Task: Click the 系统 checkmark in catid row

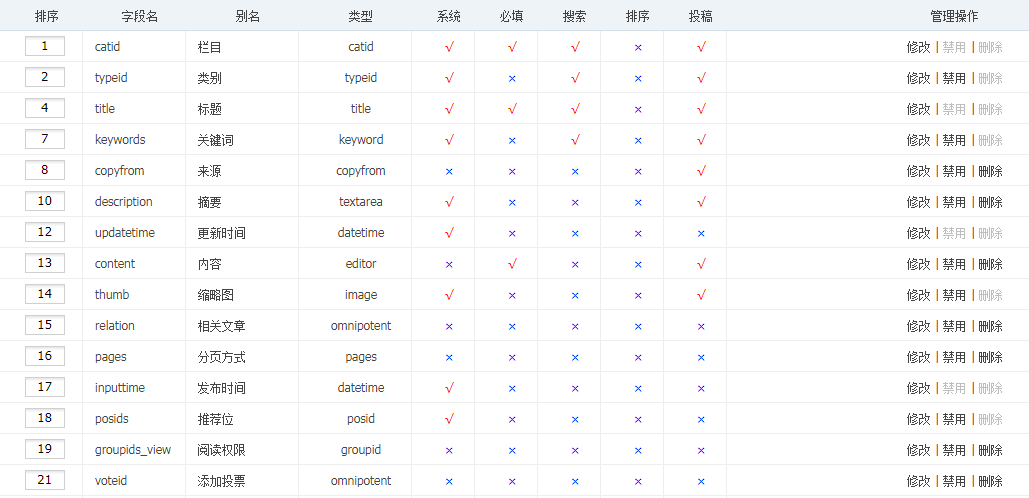Action: [x=450, y=47]
